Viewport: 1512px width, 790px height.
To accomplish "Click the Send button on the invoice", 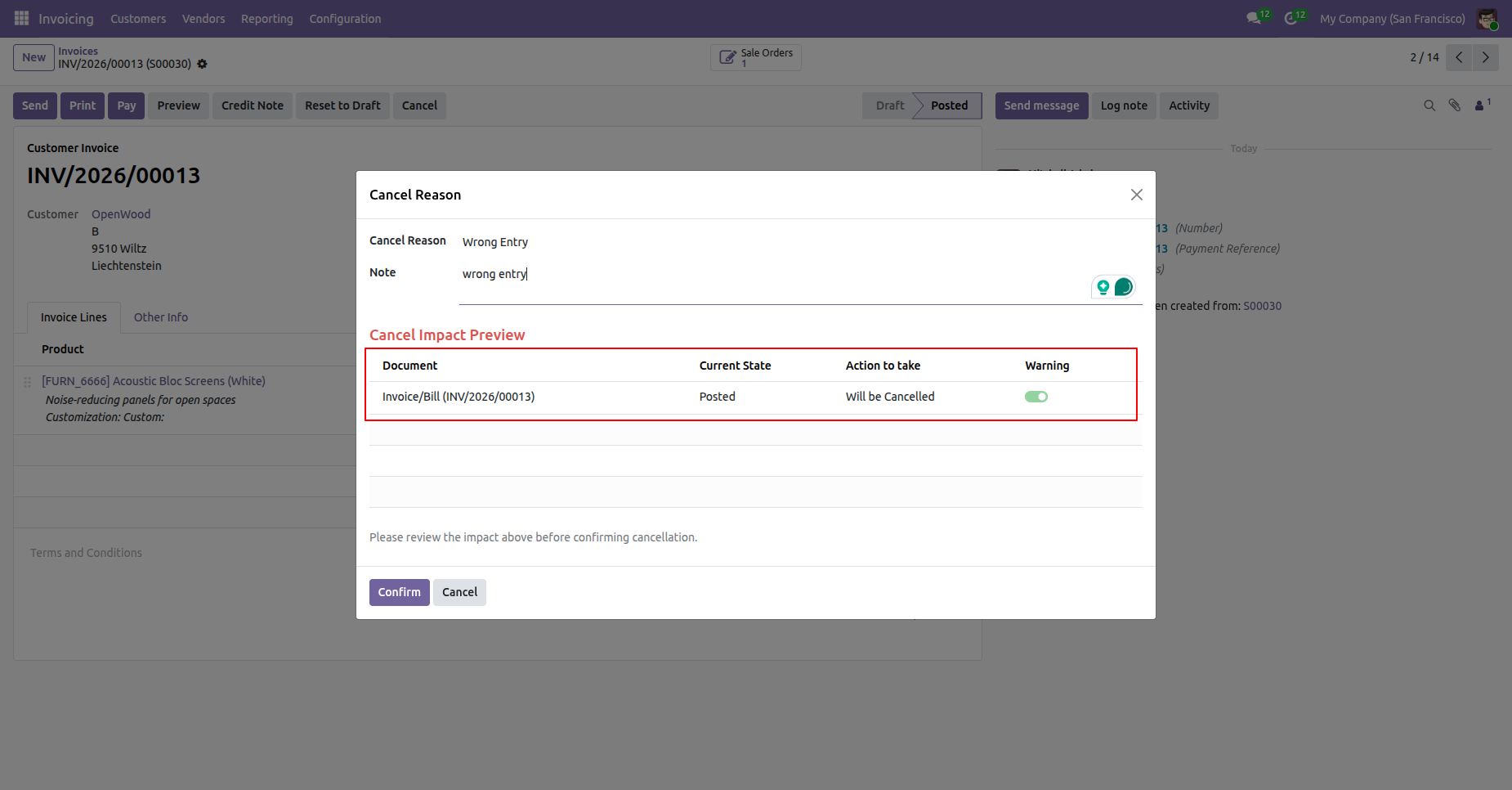I will (35, 105).
